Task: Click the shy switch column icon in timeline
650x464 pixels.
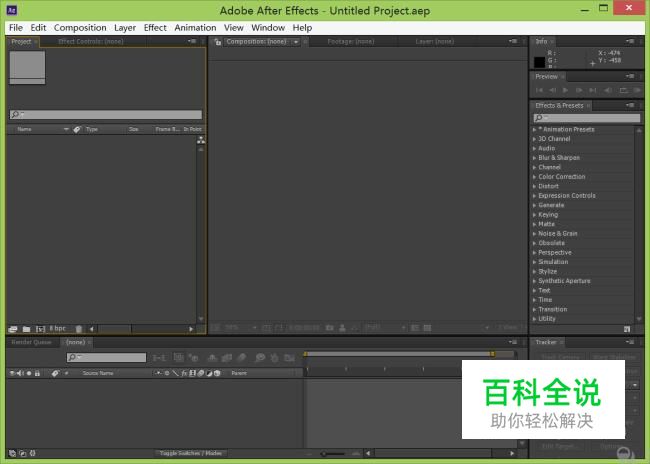Action: coord(158,373)
